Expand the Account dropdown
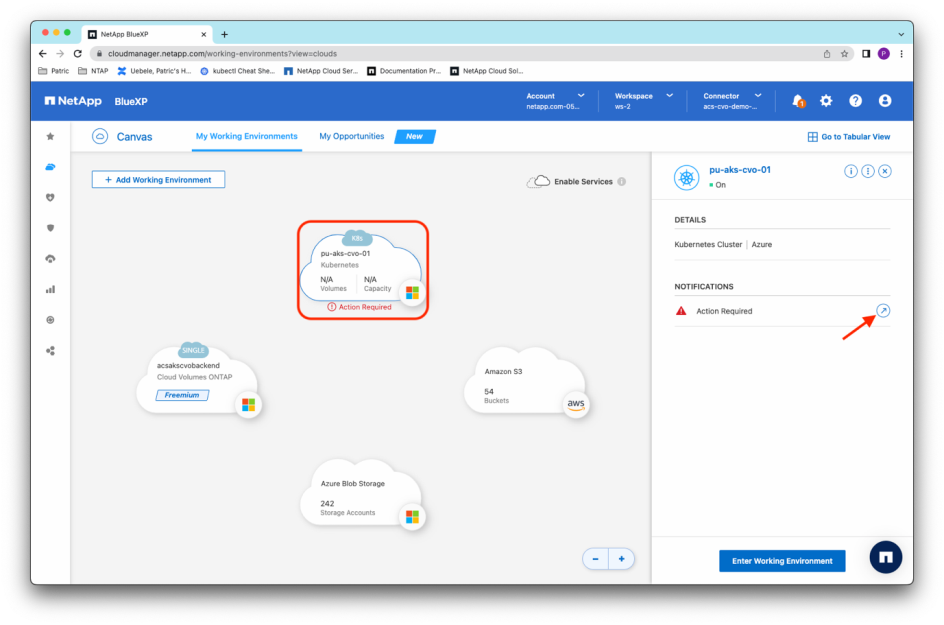The width and height of the screenshot is (944, 625). (555, 101)
